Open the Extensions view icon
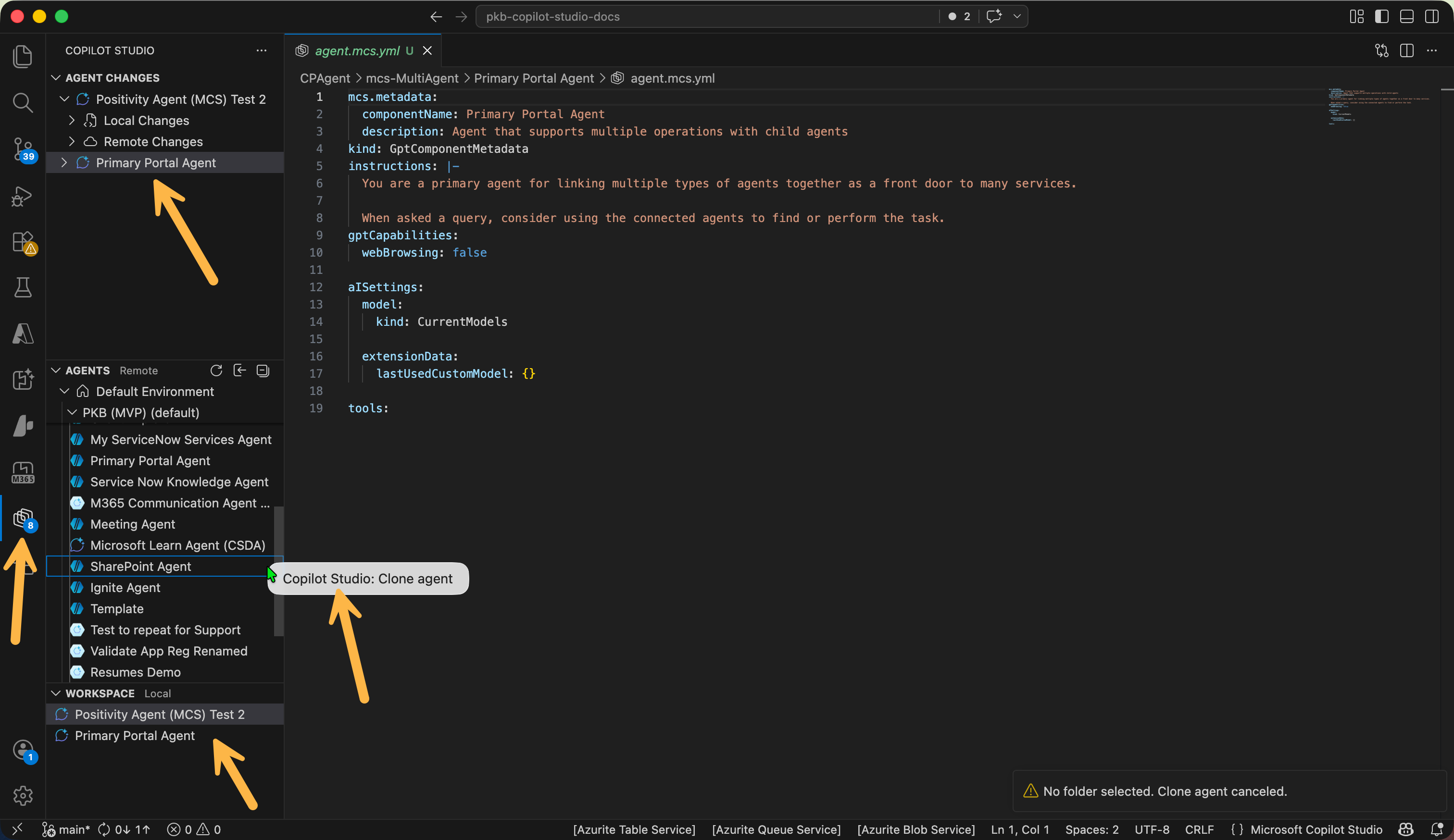The width and height of the screenshot is (1454, 840). click(x=23, y=242)
